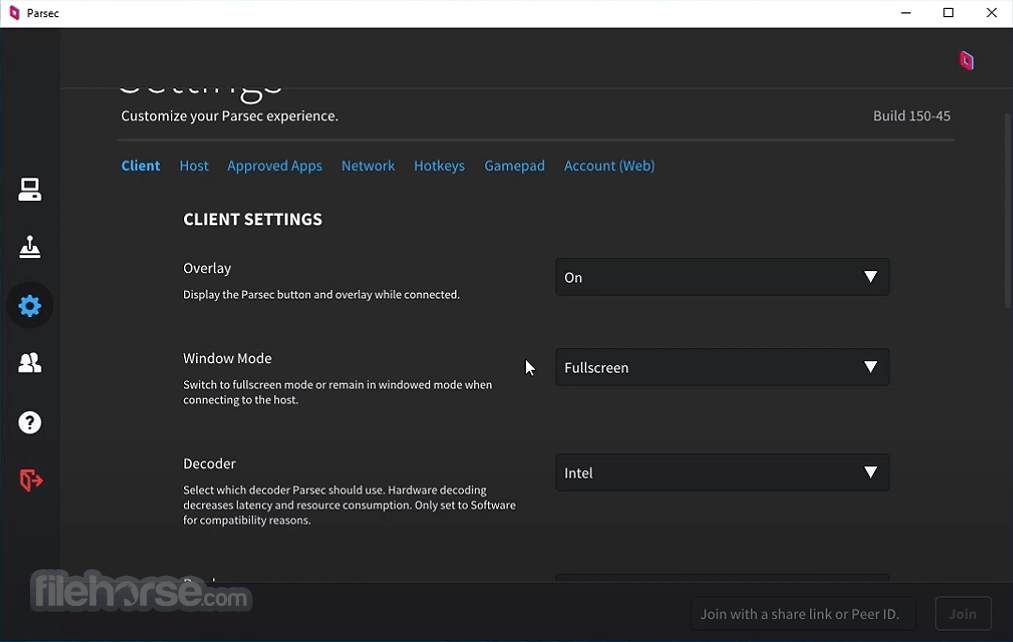Open the Overlay dropdown set to On

pos(722,277)
